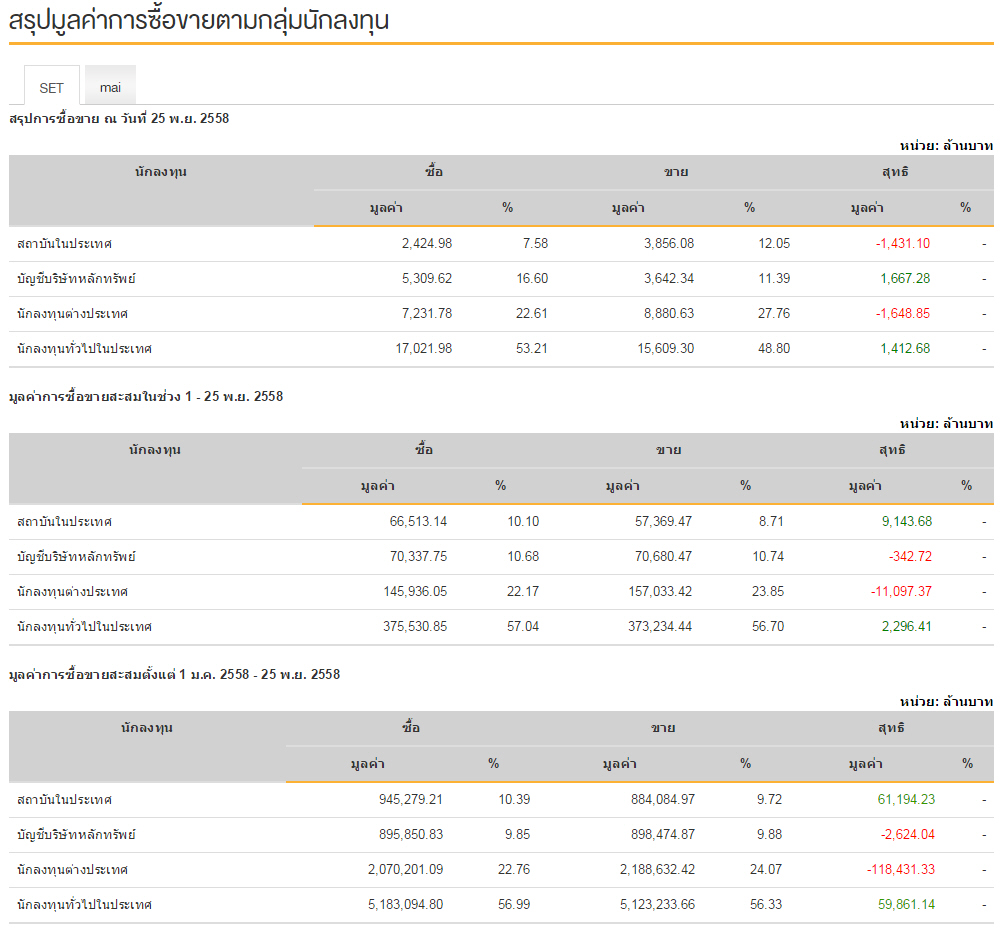Click sell value 884,084.97

click(x=663, y=800)
